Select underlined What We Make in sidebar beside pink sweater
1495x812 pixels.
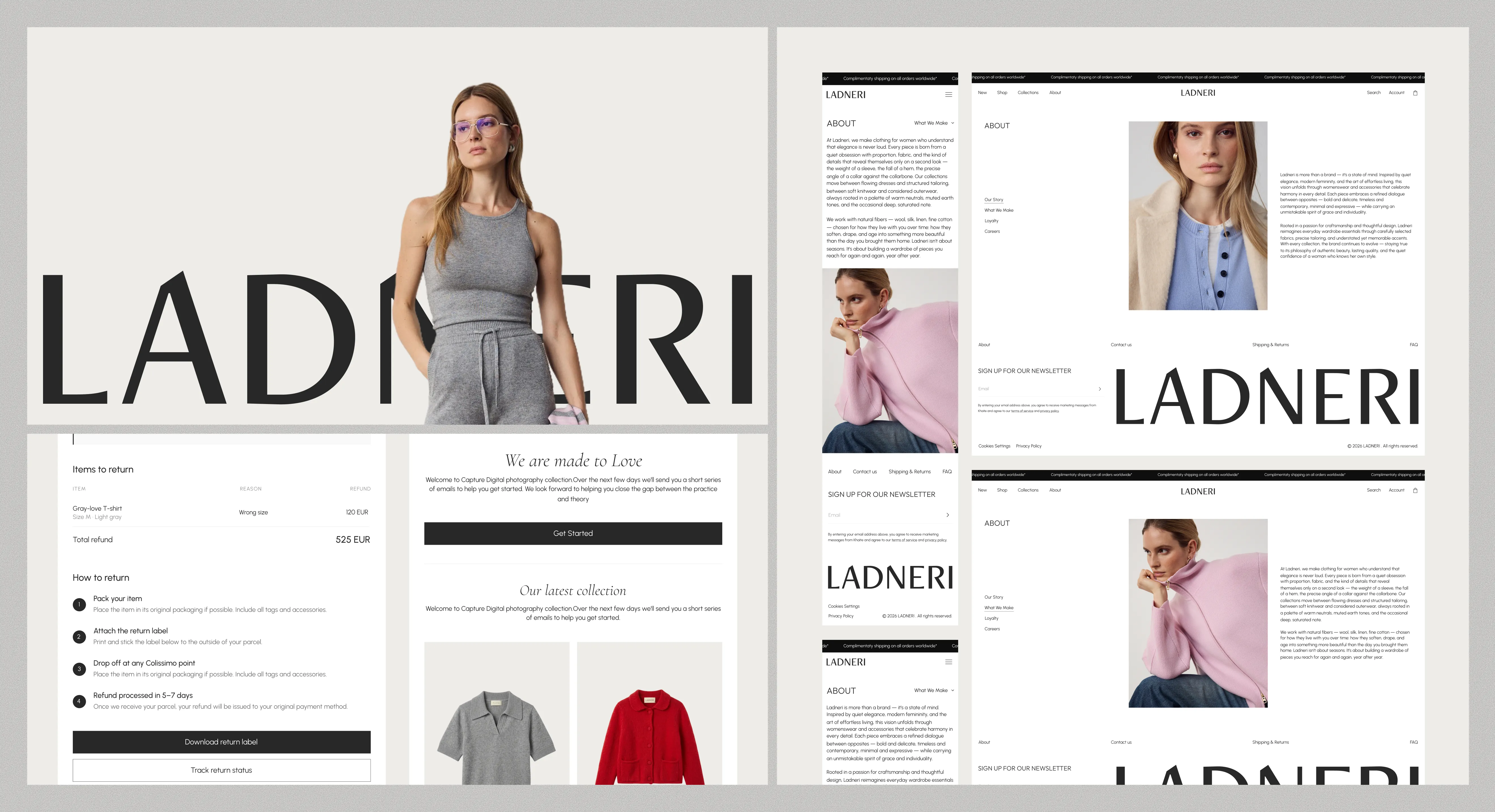coord(999,608)
